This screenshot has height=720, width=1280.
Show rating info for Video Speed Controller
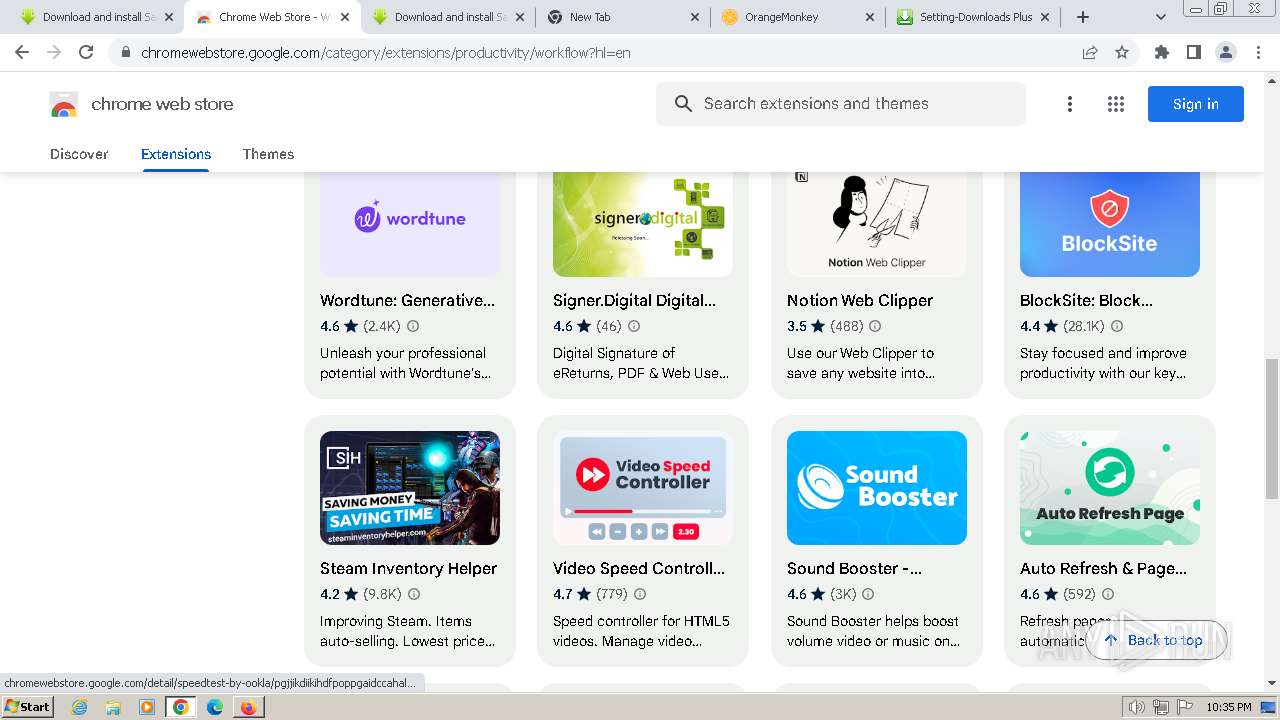tap(640, 594)
